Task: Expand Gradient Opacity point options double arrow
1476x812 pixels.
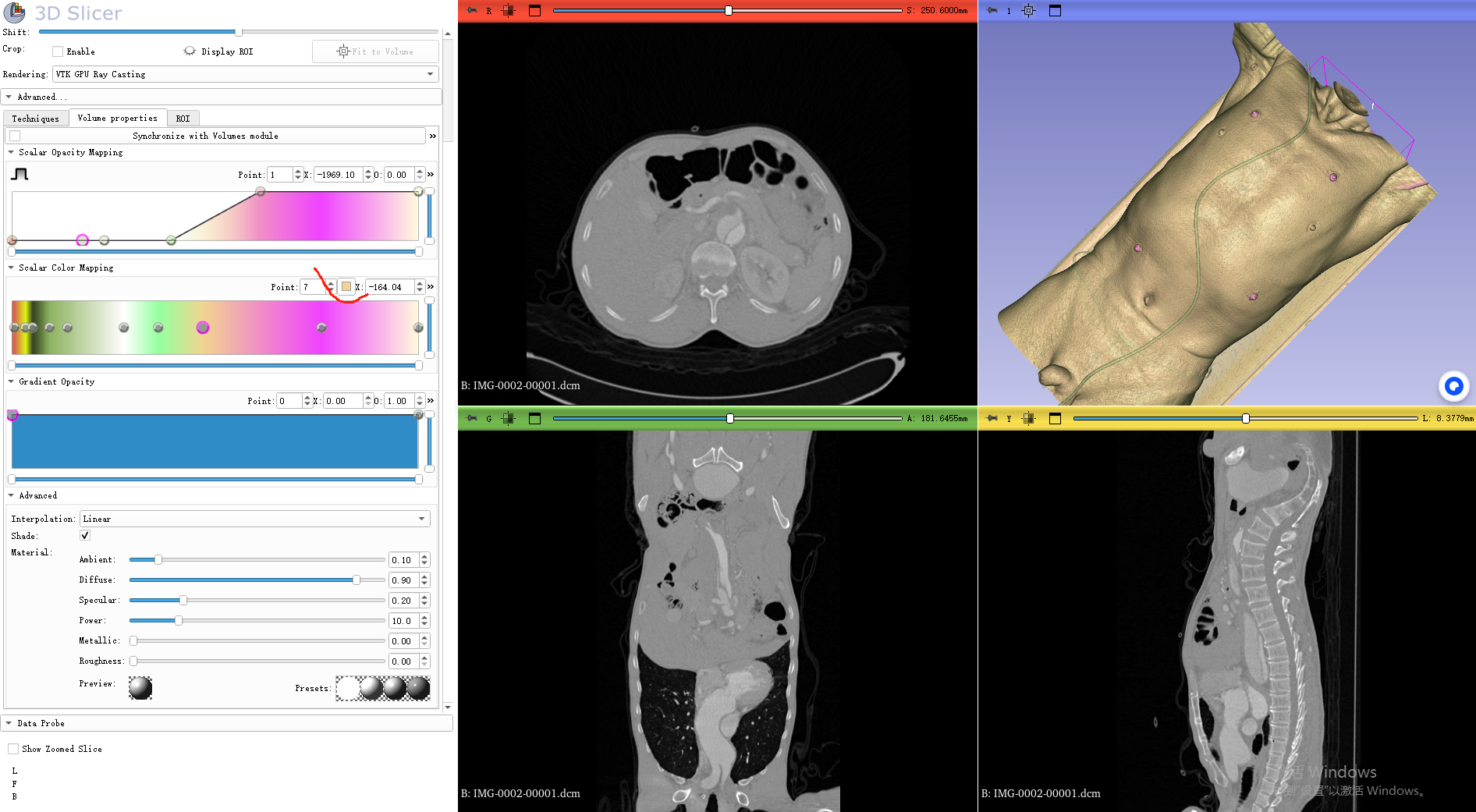Action: tap(430, 401)
